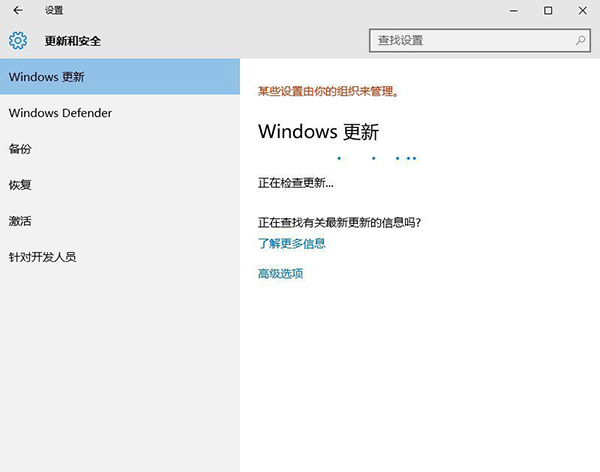Click the animated progress dots indicator
600x472 pixels.
378,158
